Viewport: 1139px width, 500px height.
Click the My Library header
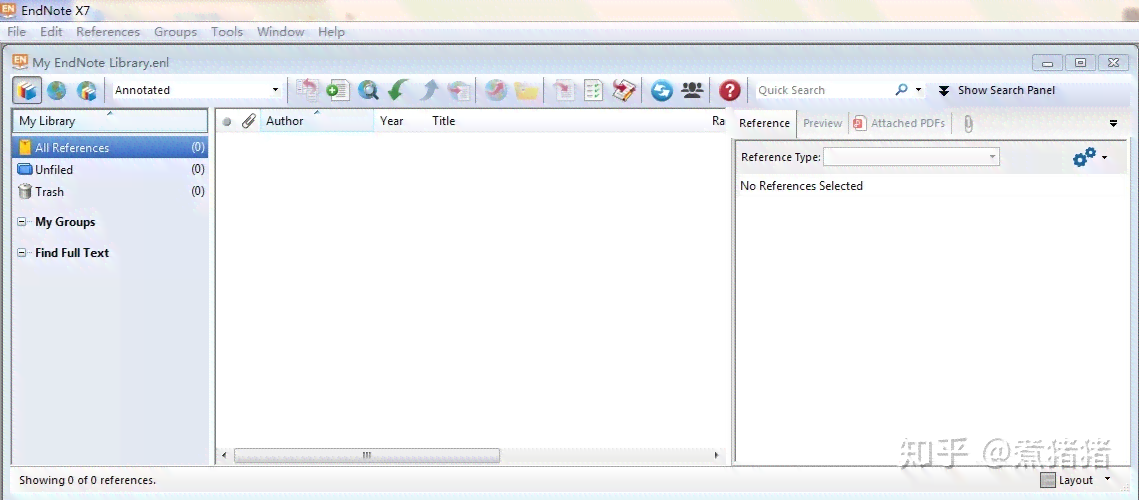point(110,121)
